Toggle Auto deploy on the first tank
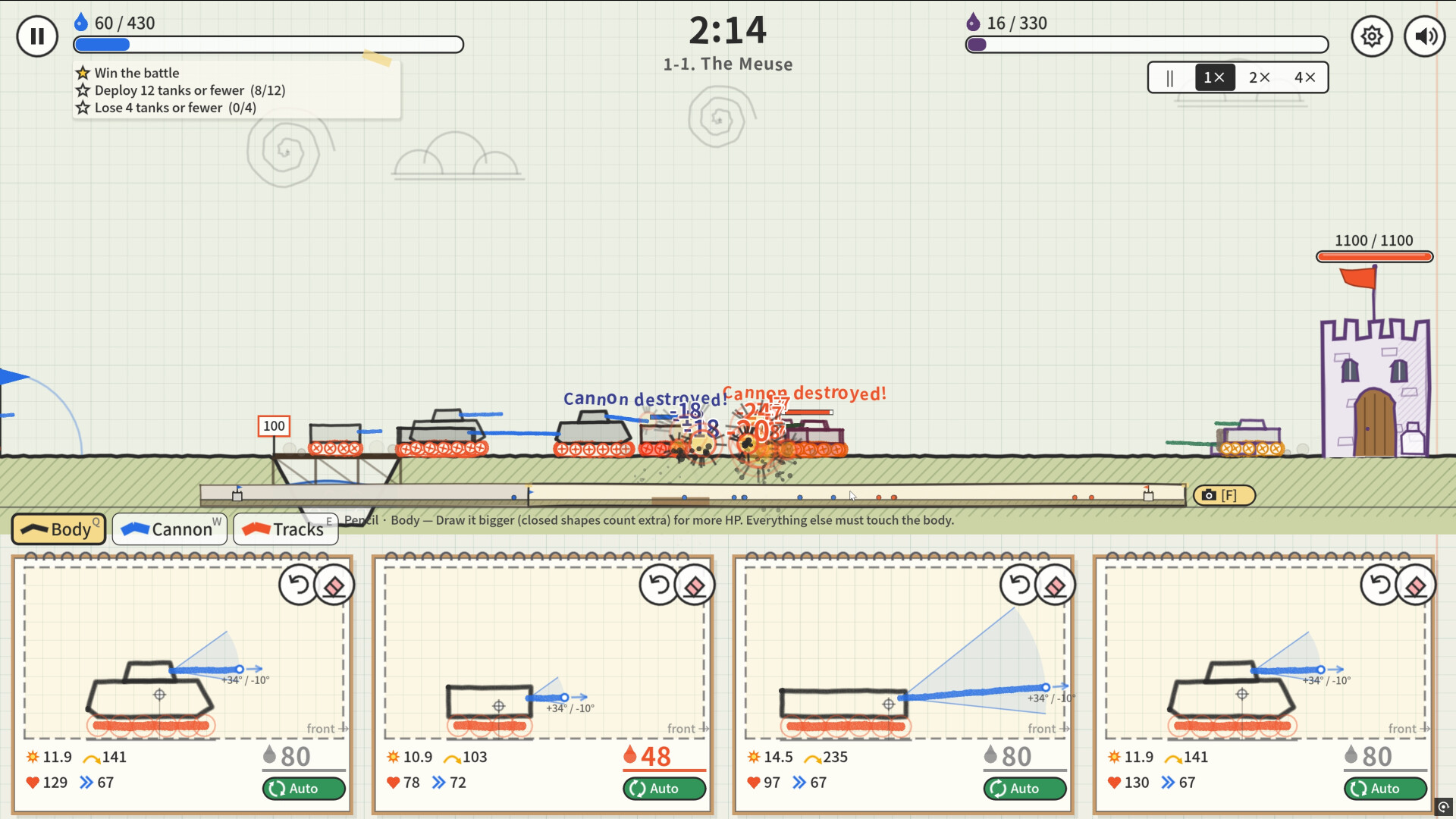 [x=304, y=789]
